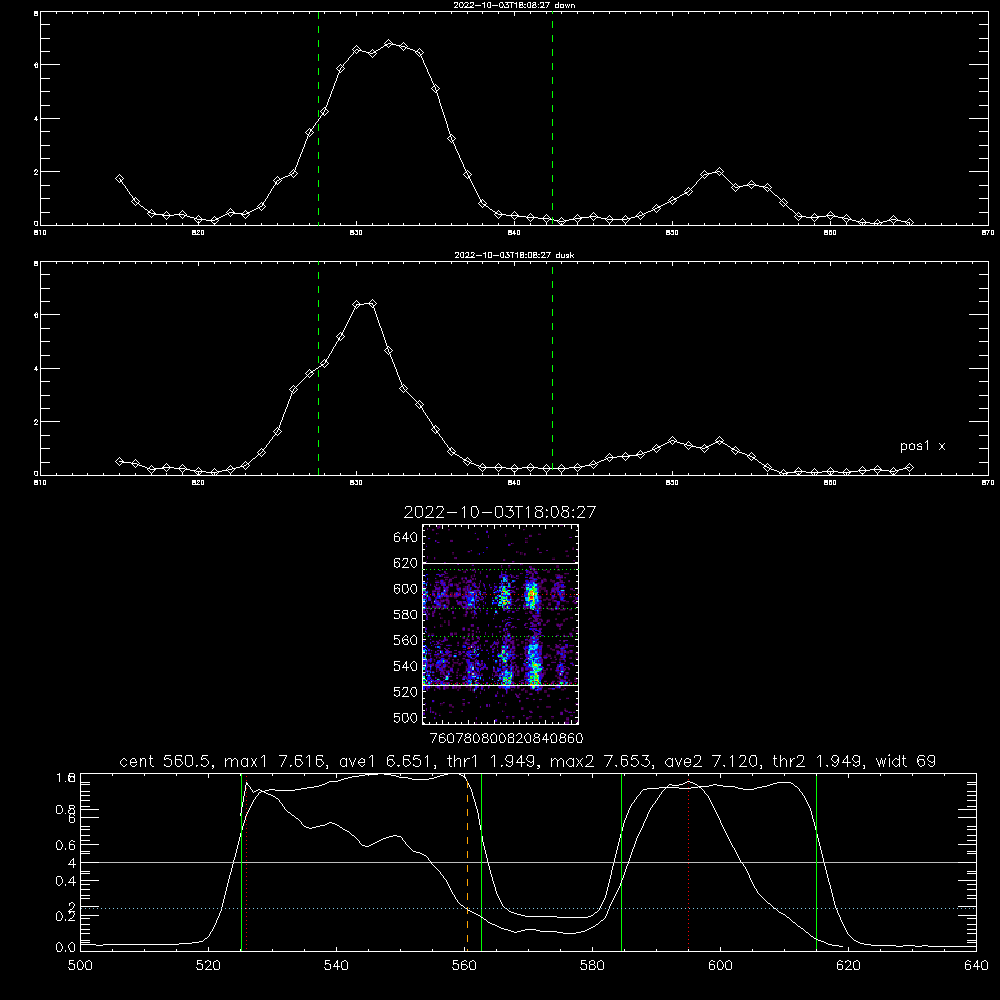Click bottom plot x-axis label 500
Screen dimensions: 1000x1000
[80, 966]
